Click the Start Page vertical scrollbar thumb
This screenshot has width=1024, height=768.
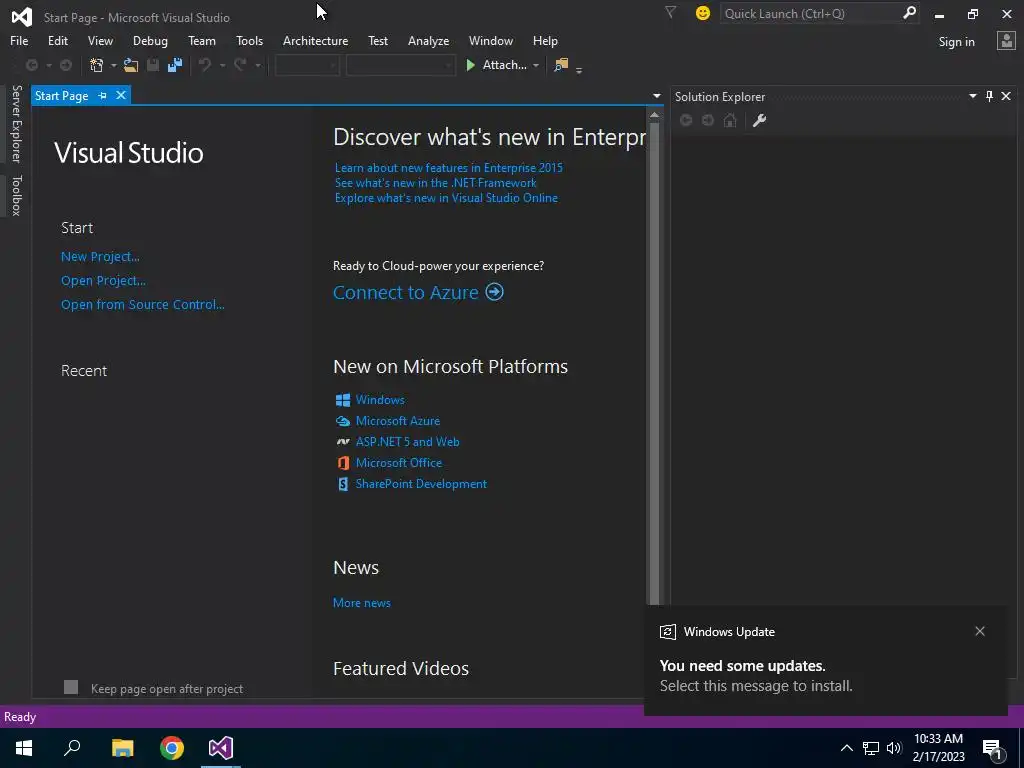pyautogui.click(x=654, y=364)
